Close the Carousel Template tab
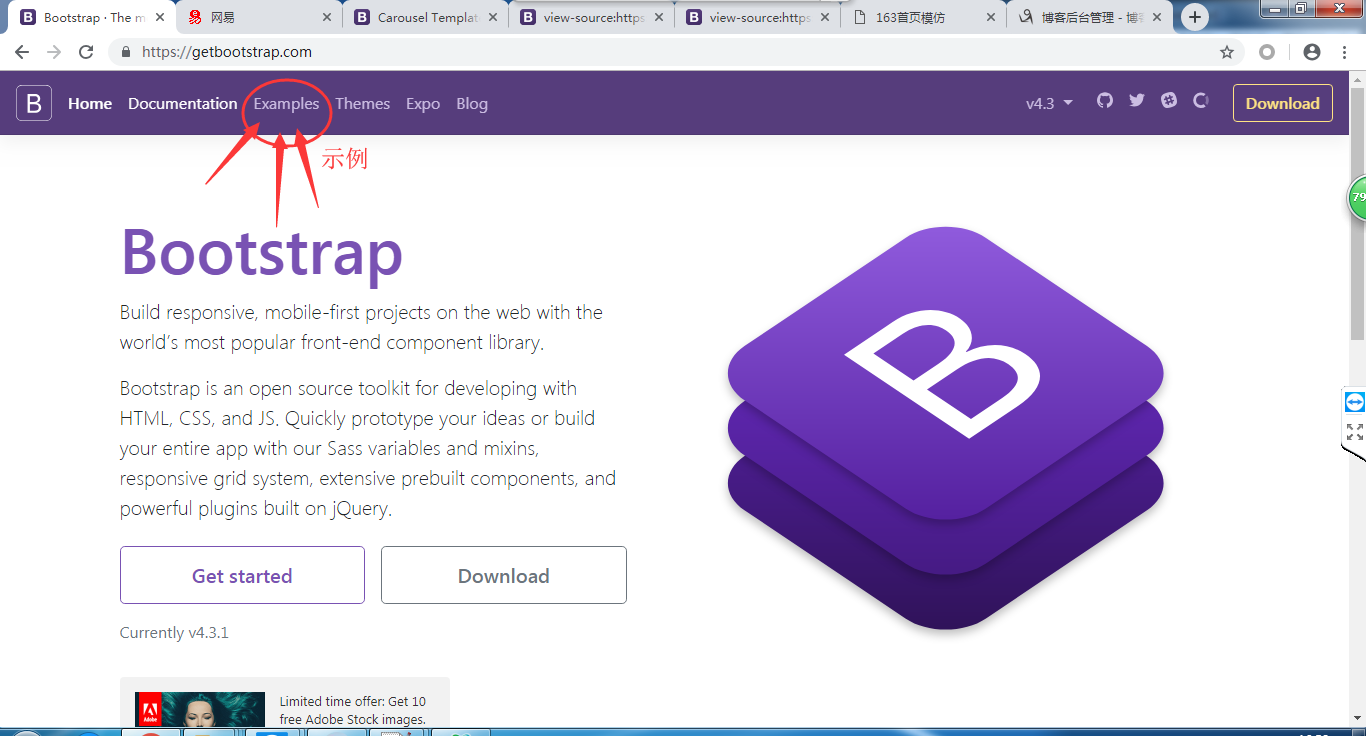The height and width of the screenshot is (736, 1366). coord(493,17)
